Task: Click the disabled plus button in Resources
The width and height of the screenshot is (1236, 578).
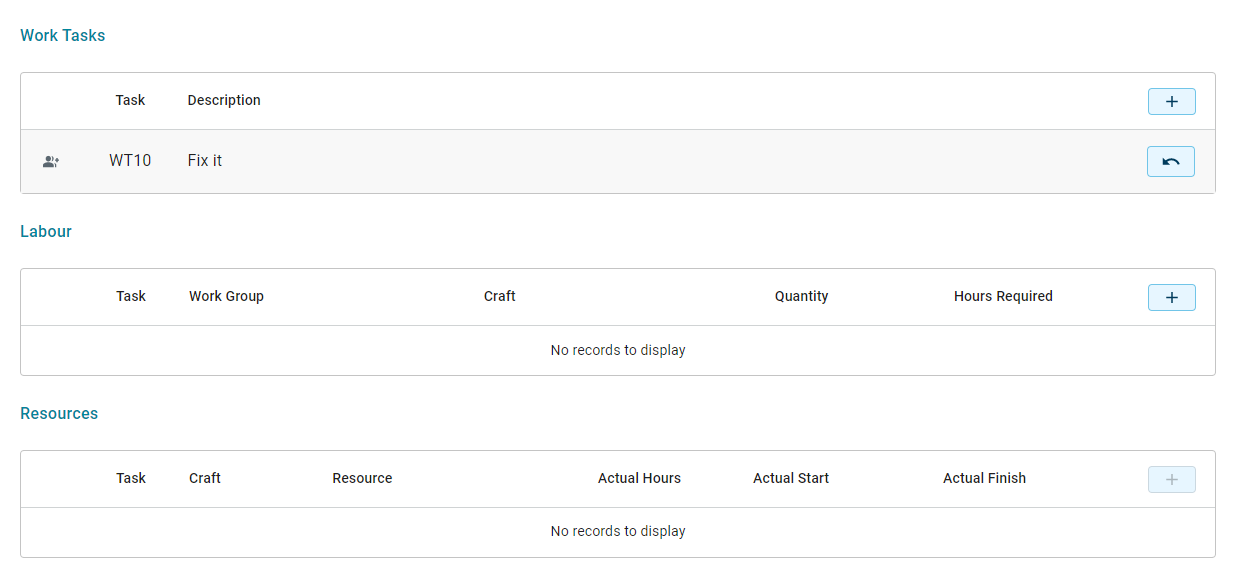Action: pos(1171,479)
